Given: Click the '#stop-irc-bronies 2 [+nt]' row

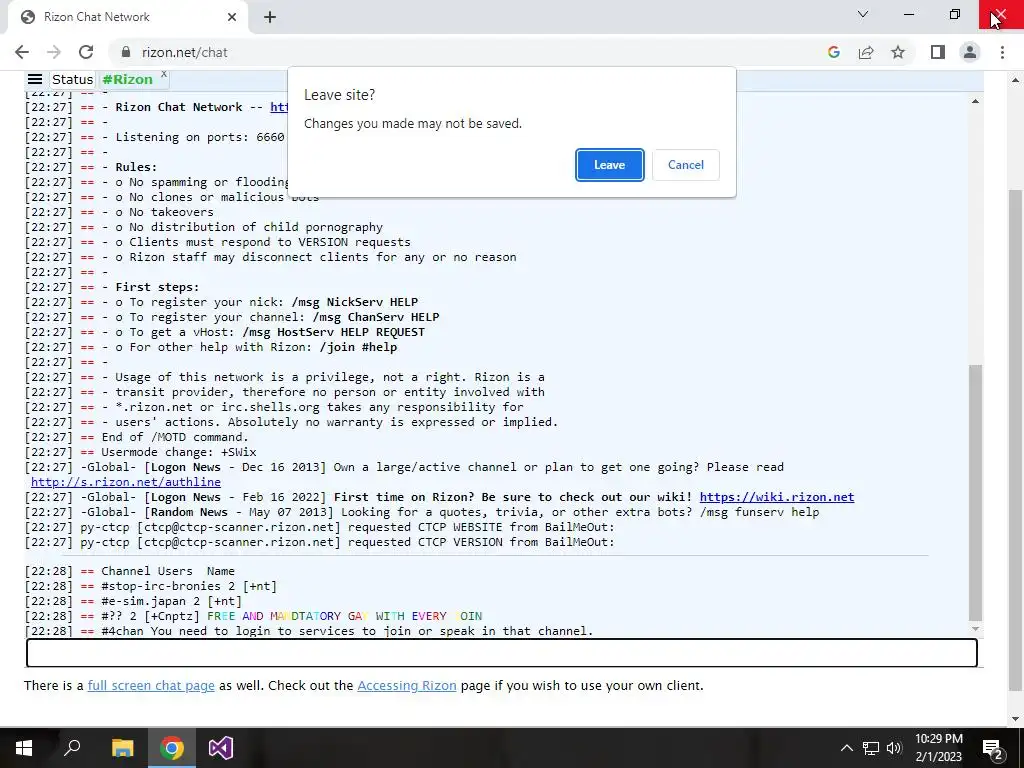Looking at the screenshot, I should [x=189, y=586].
